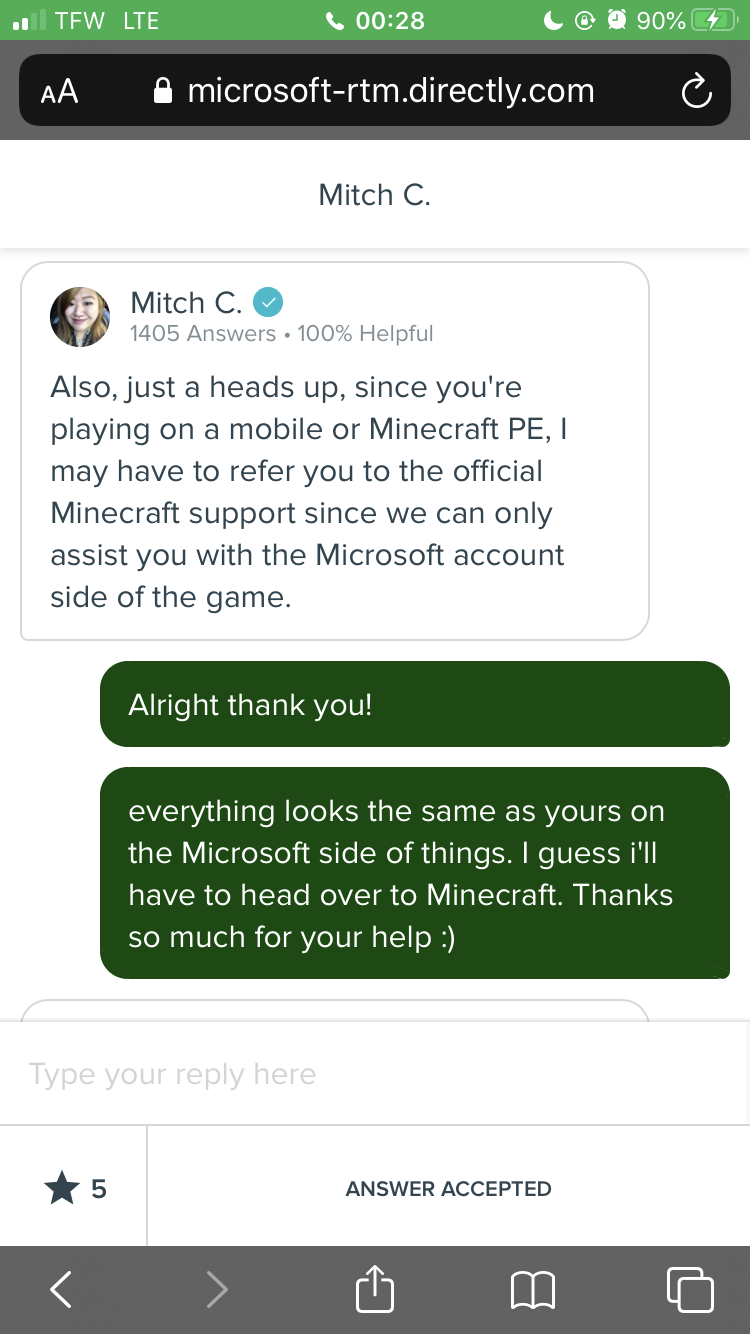Tap the microsoft-rtm.directly.com address bar

[390, 92]
